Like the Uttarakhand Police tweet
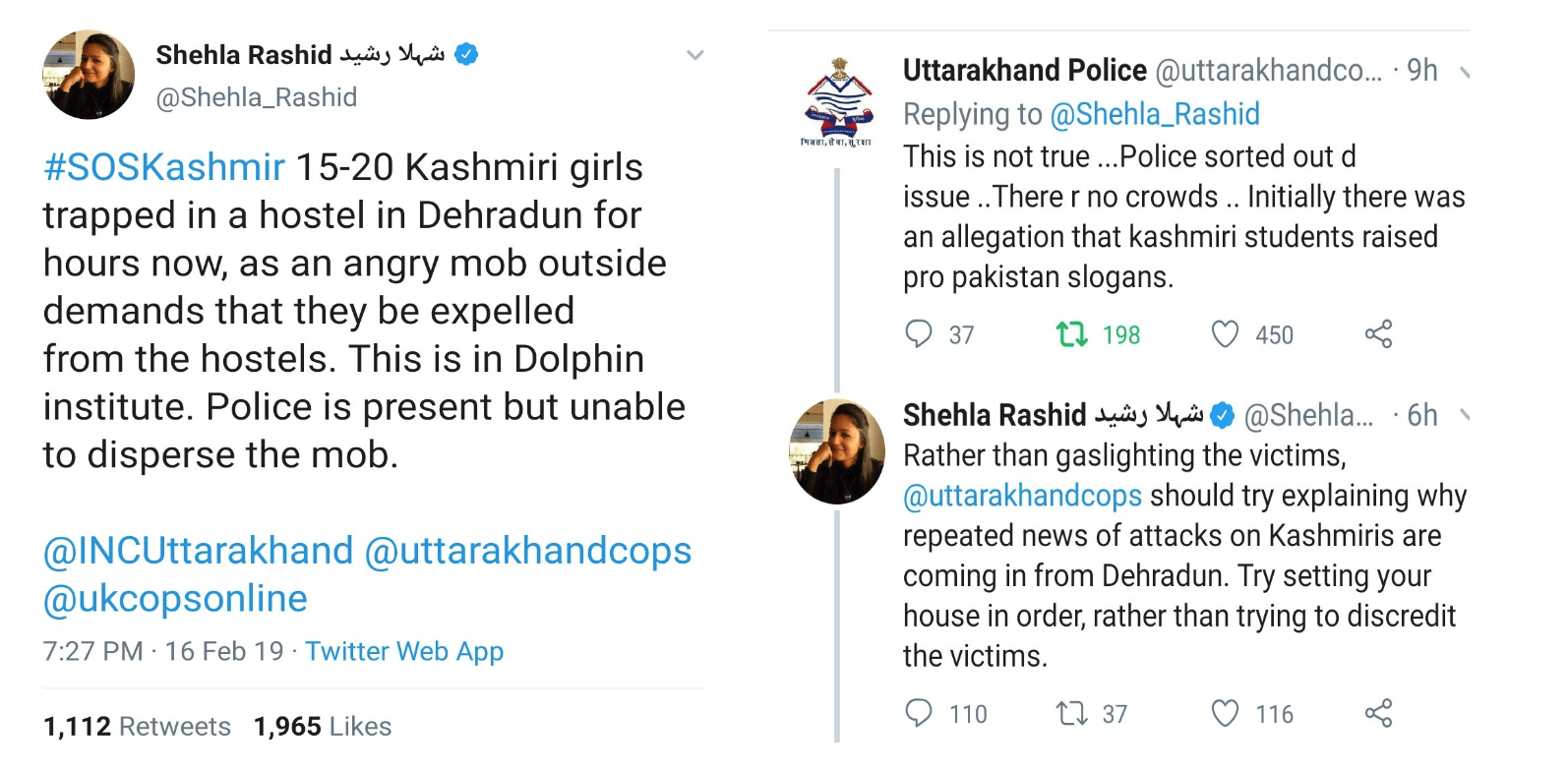Screen dimensions: 1568x773 pos(1225,334)
